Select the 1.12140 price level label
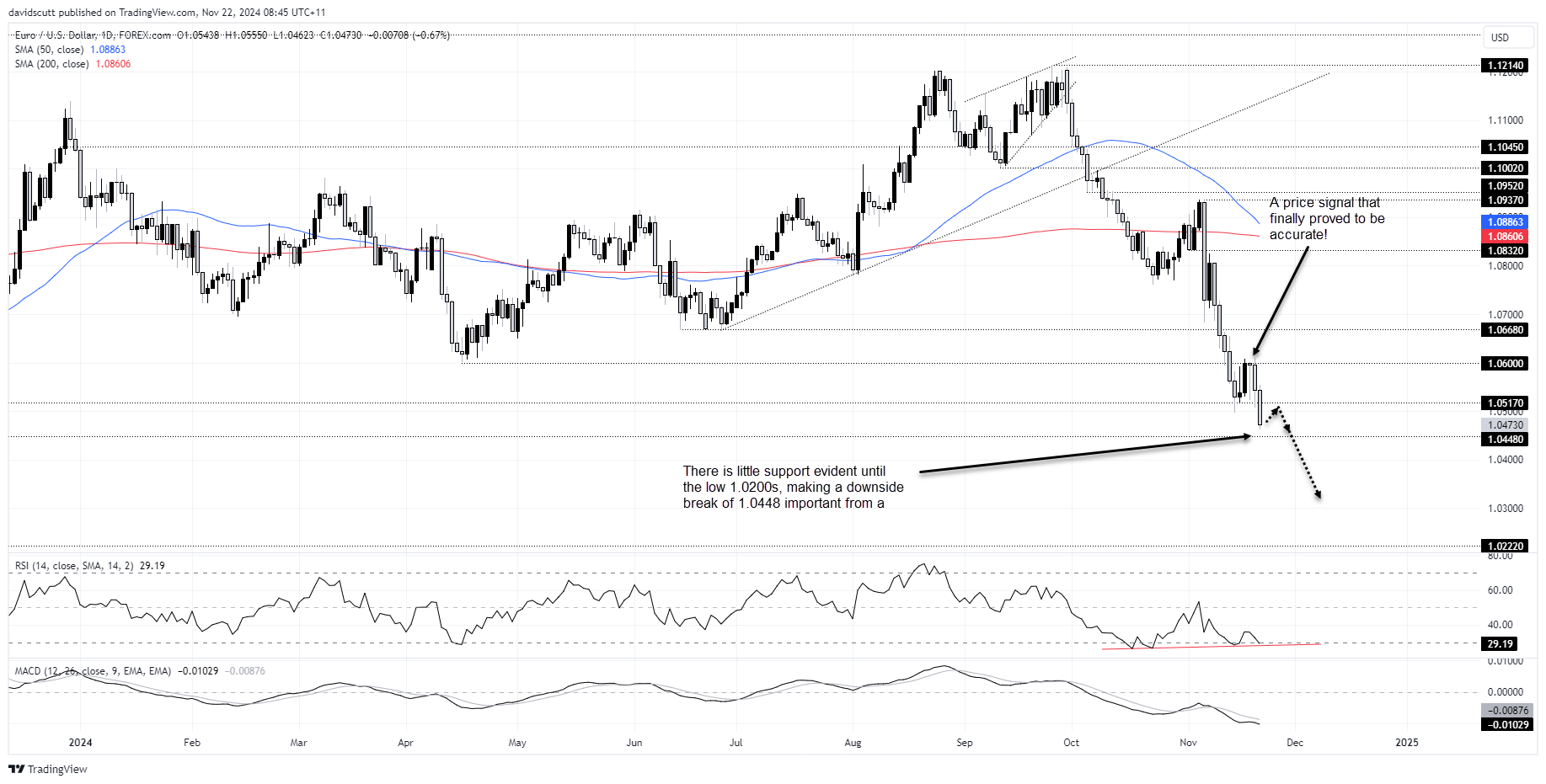The width and height of the screenshot is (1546, 784). click(x=1506, y=66)
